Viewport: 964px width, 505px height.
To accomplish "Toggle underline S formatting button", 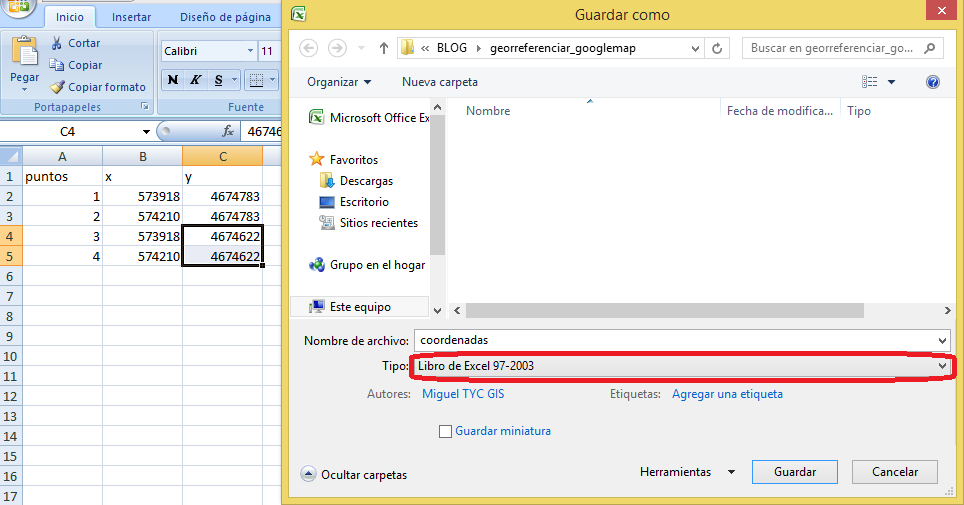I will click(x=218, y=80).
